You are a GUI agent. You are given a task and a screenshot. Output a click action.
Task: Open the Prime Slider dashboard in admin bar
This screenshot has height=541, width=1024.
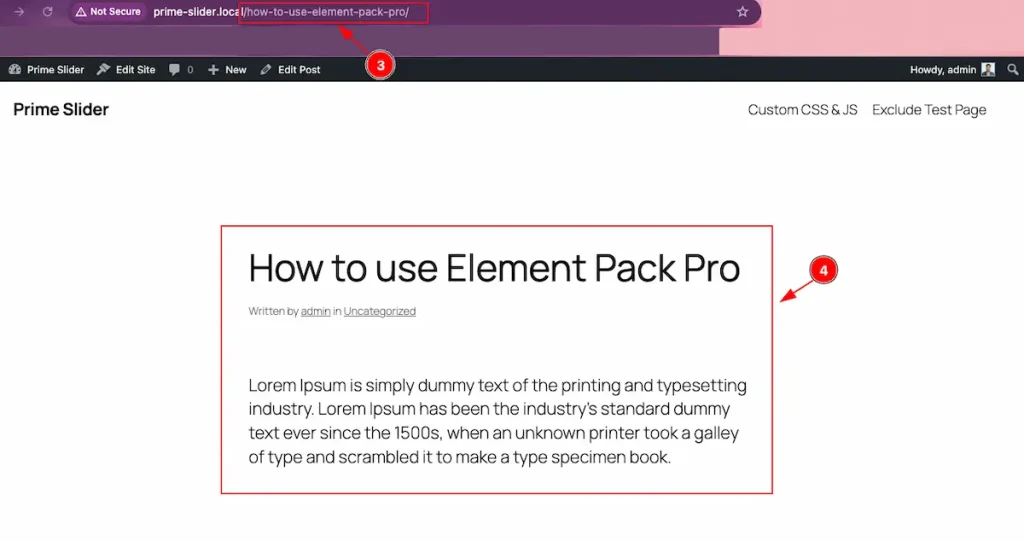click(46, 70)
